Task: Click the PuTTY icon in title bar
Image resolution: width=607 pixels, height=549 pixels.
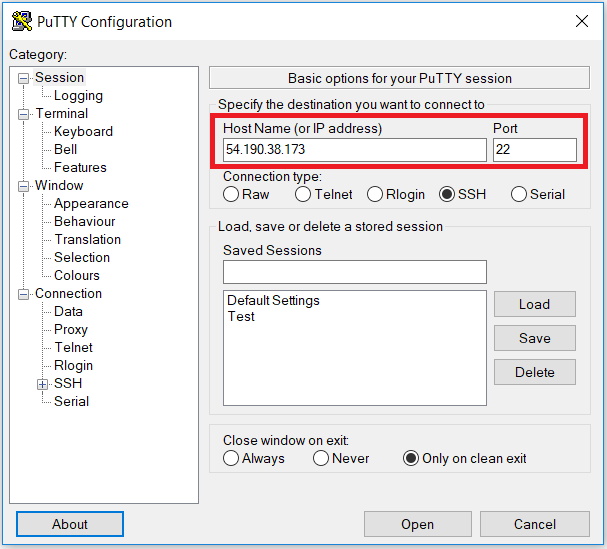Action: tap(22, 22)
